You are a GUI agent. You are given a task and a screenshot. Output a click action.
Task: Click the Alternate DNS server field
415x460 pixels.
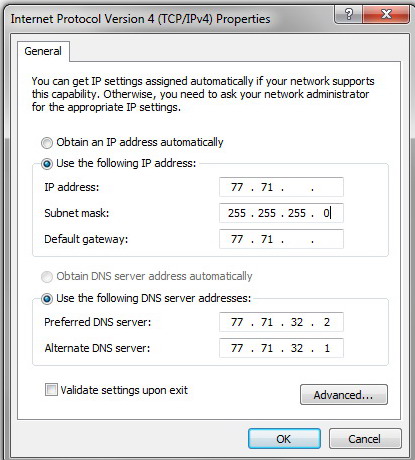[281, 348]
